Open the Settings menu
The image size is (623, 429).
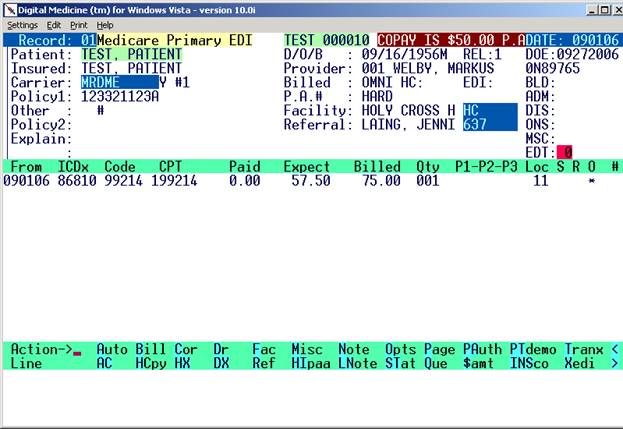click(22, 24)
